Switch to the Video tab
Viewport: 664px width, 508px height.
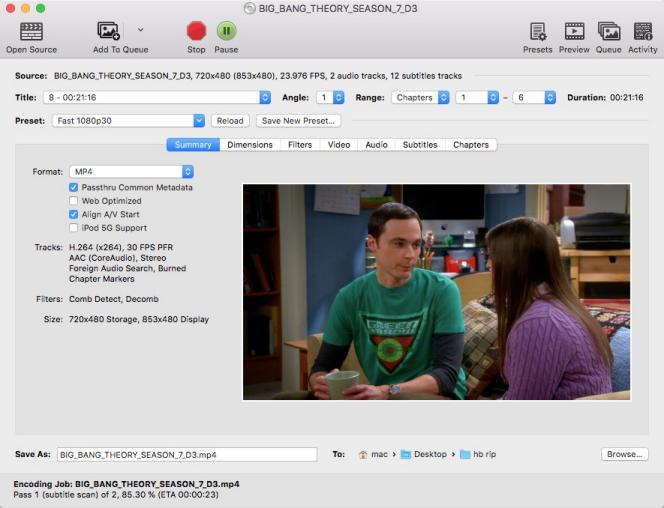tap(339, 145)
